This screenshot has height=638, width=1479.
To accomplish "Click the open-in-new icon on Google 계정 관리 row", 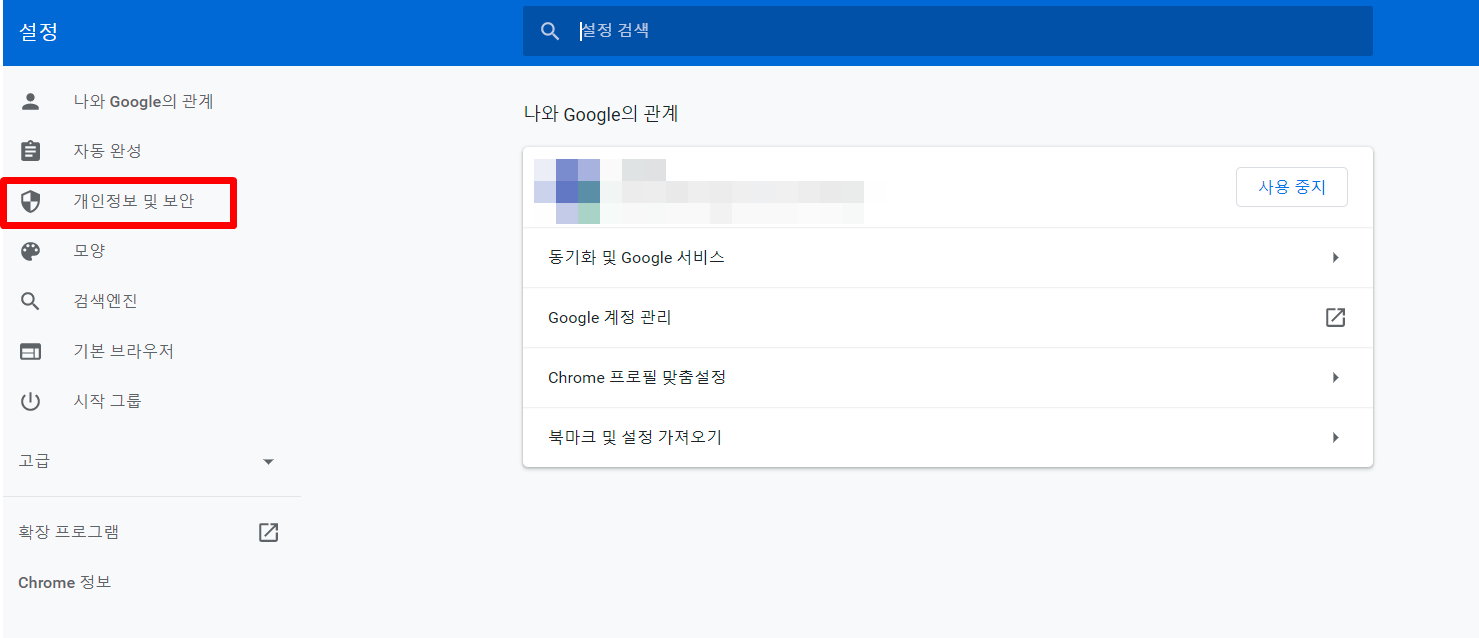I will 1335,317.
